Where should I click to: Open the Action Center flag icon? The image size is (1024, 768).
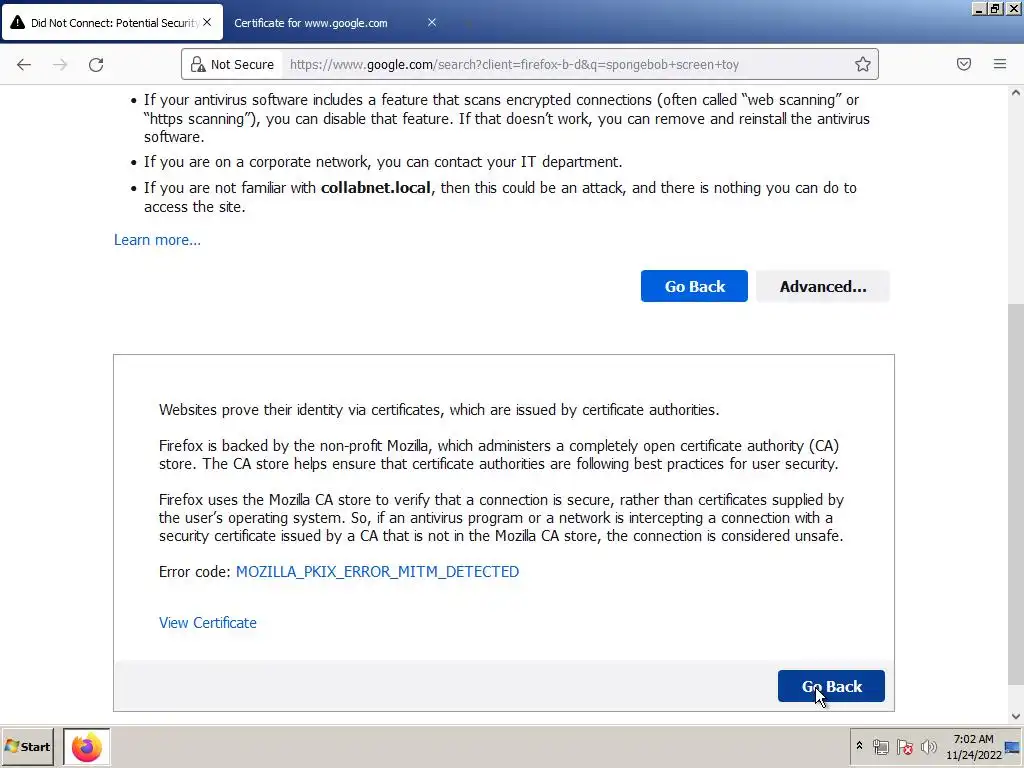(904, 746)
